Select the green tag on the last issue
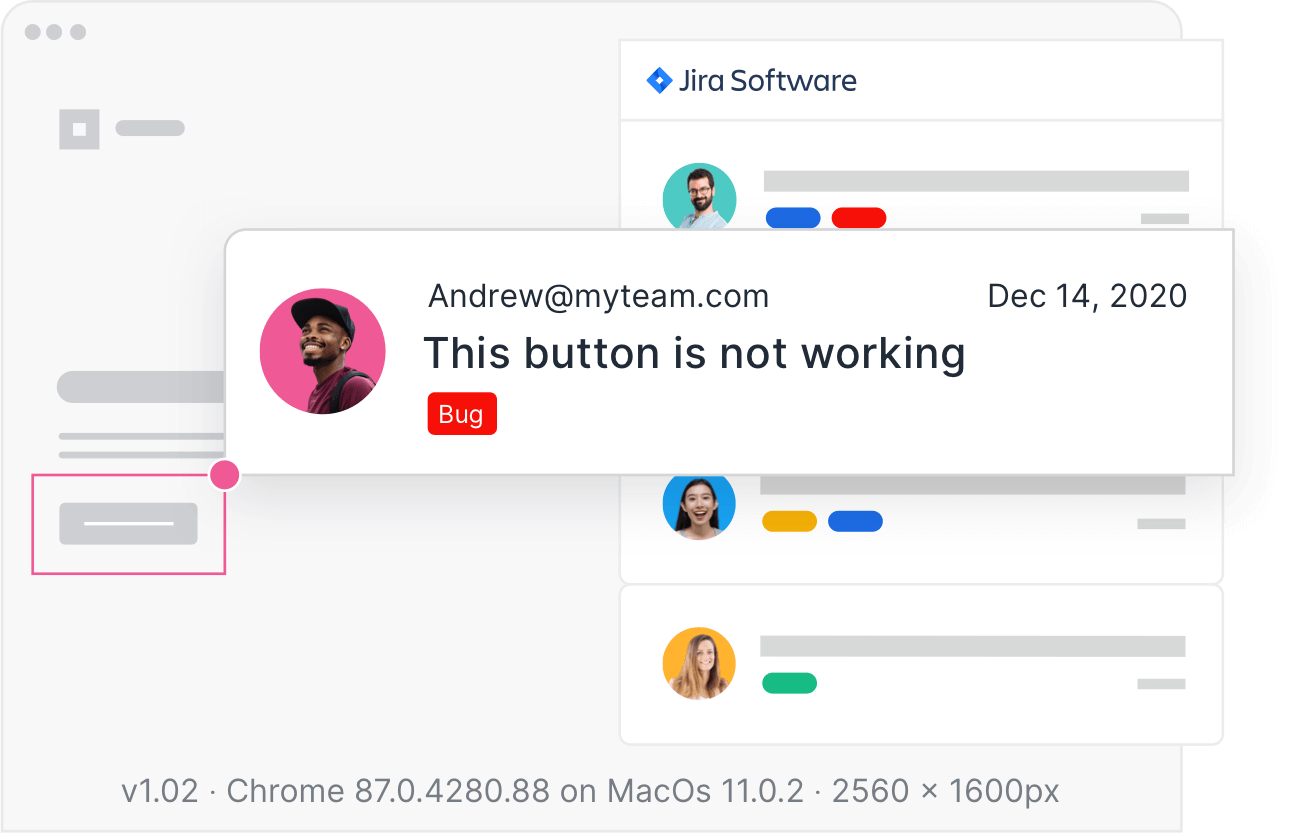Image resolution: width=1290 pixels, height=834 pixels. pos(789,683)
